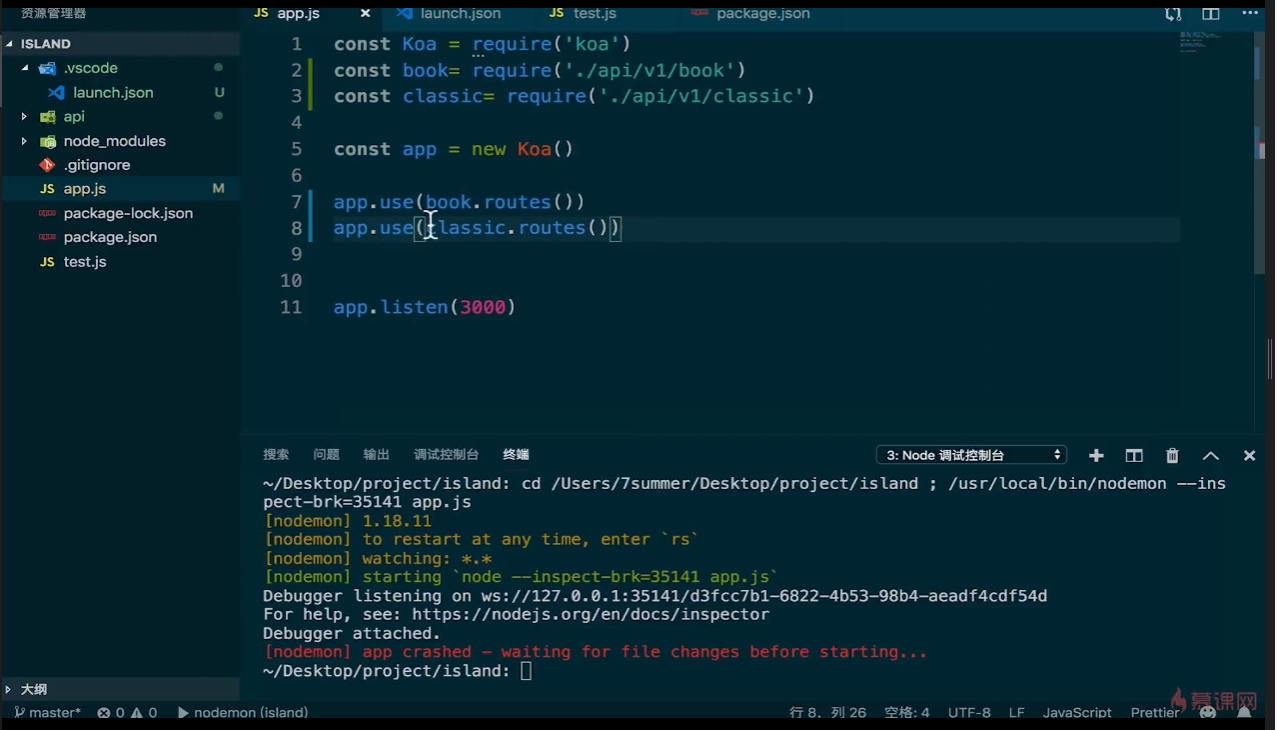
Task: Split the terminal pane
Action: 1134,456
